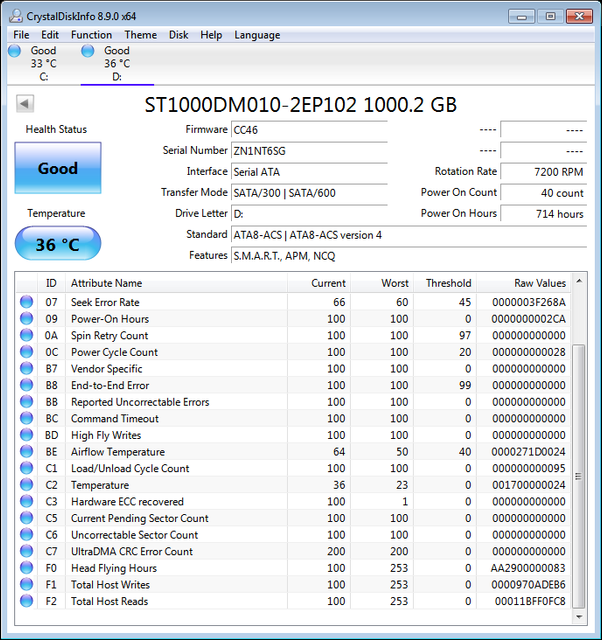Image resolution: width=602 pixels, height=640 pixels.
Task: Click the previous disk arrow icon
Action: 25,104
